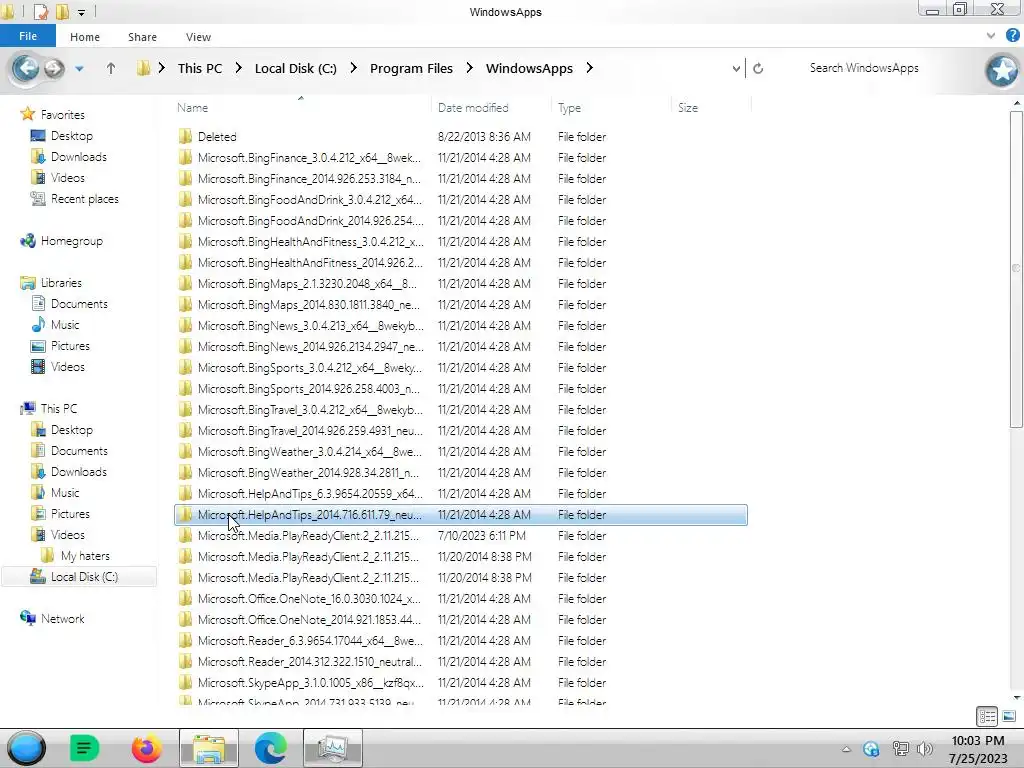Select the Microsoft.Reader_6.3.9654.17044 folder
The width and height of the screenshot is (1024, 768).
point(460,641)
